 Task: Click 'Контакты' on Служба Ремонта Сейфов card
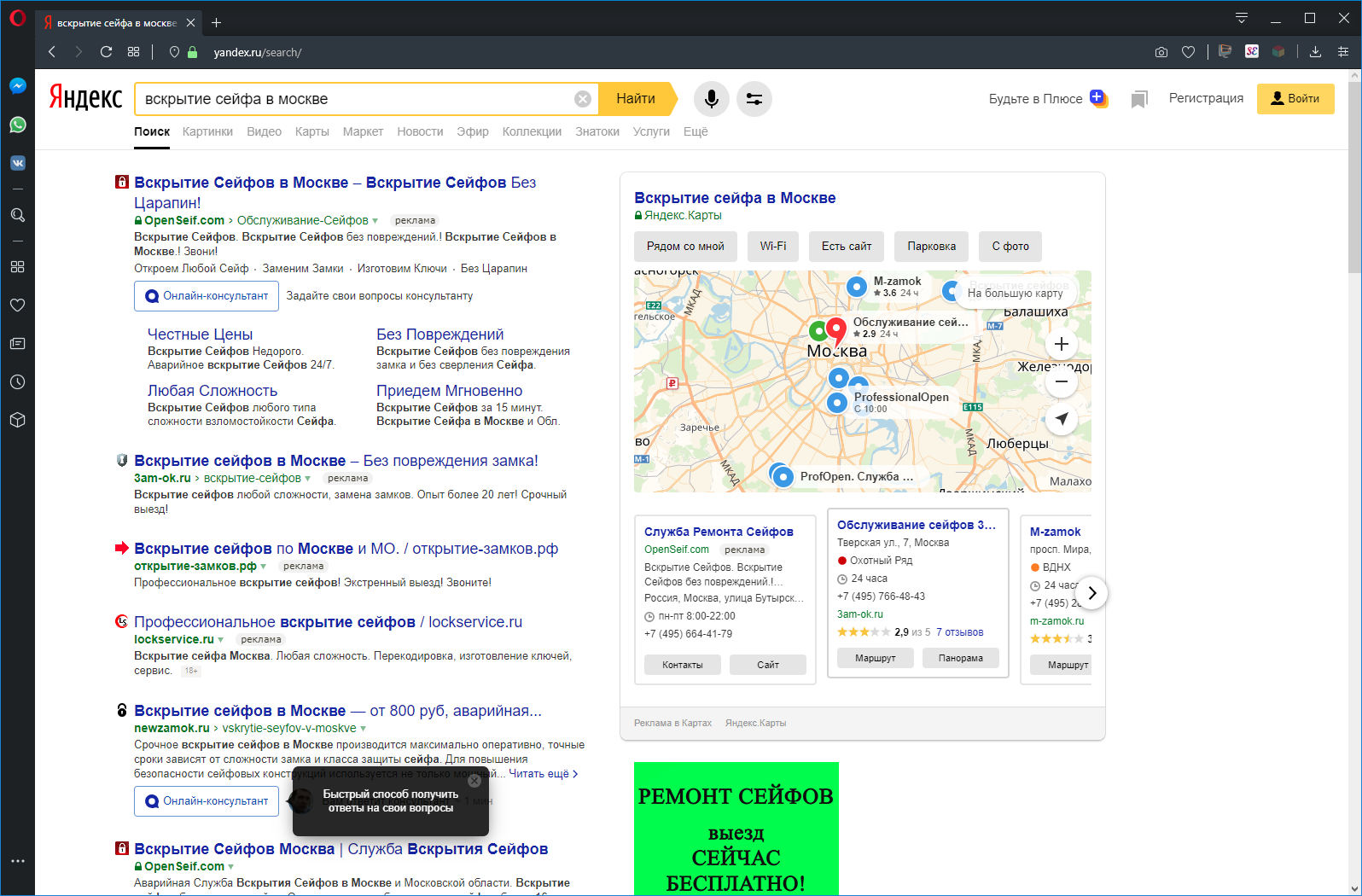(683, 665)
